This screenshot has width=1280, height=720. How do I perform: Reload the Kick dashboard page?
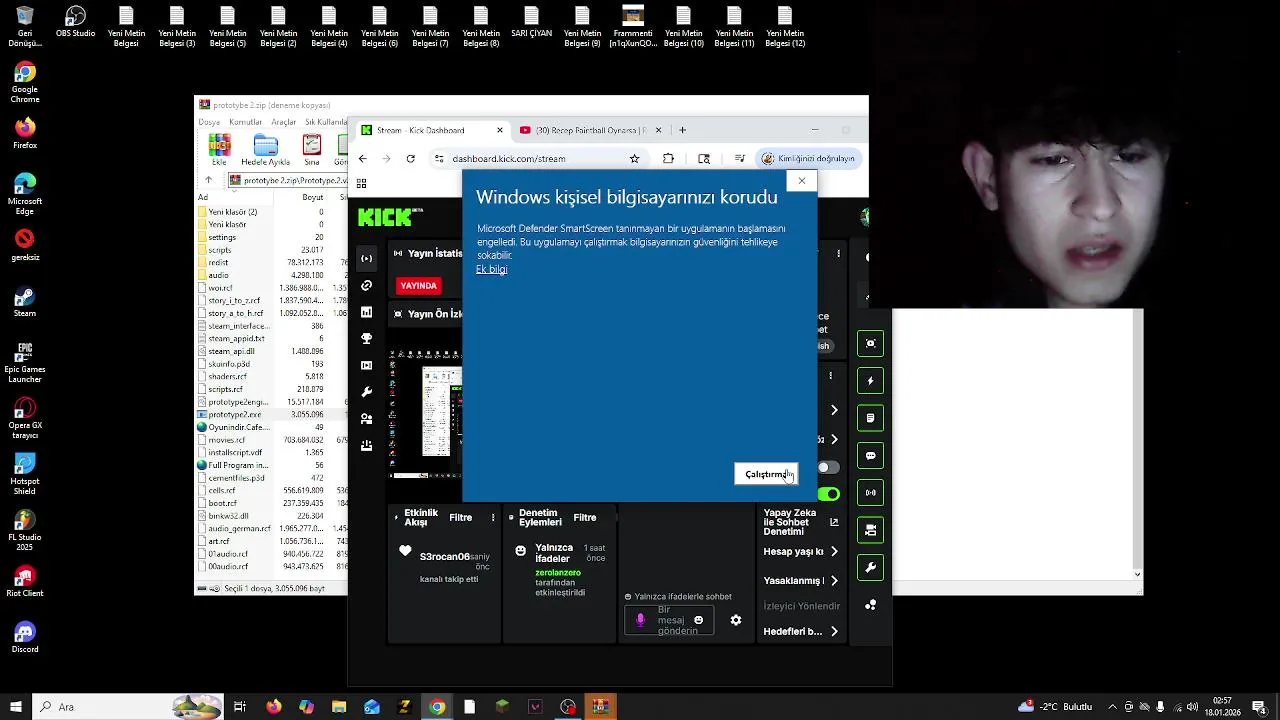(410, 158)
